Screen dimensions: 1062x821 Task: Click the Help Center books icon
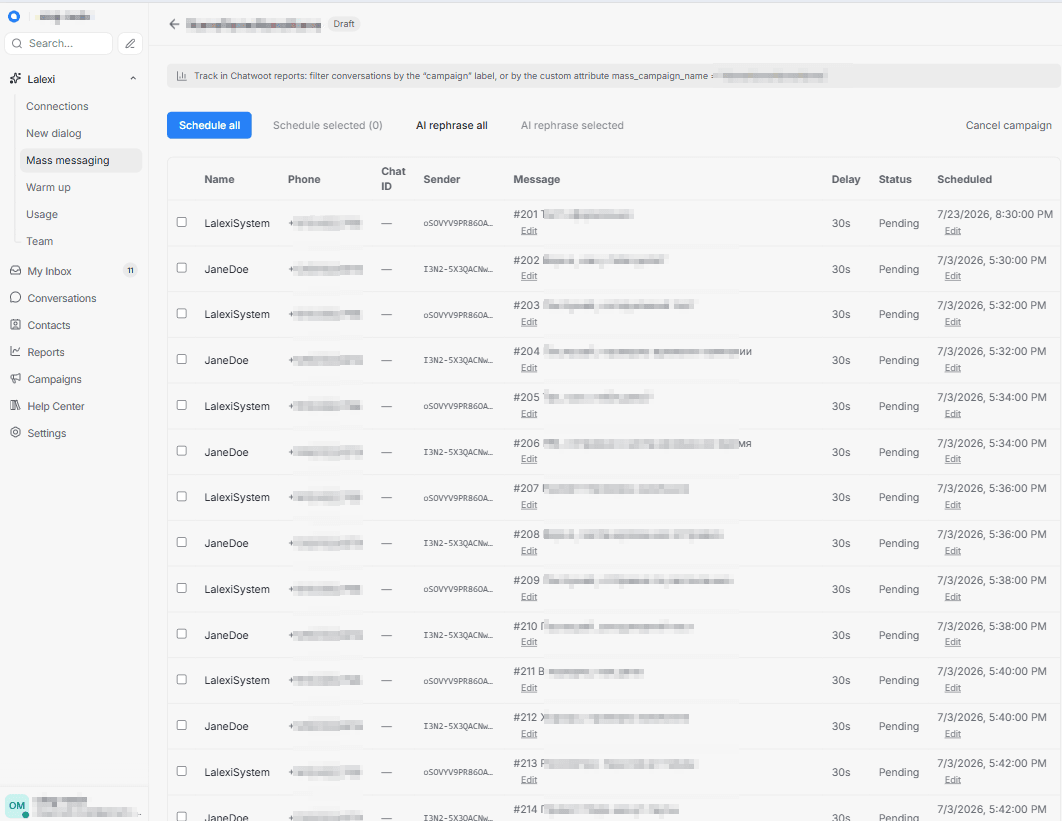point(16,405)
